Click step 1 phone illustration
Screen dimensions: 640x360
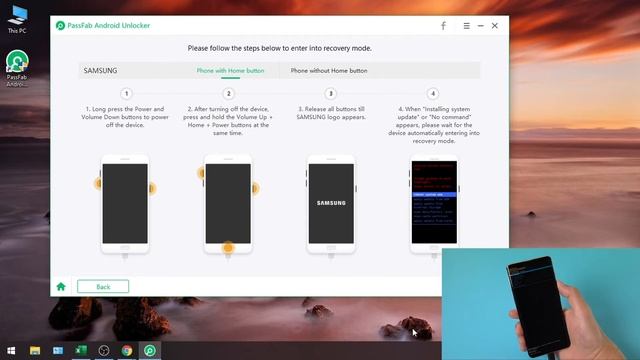click(125, 206)
